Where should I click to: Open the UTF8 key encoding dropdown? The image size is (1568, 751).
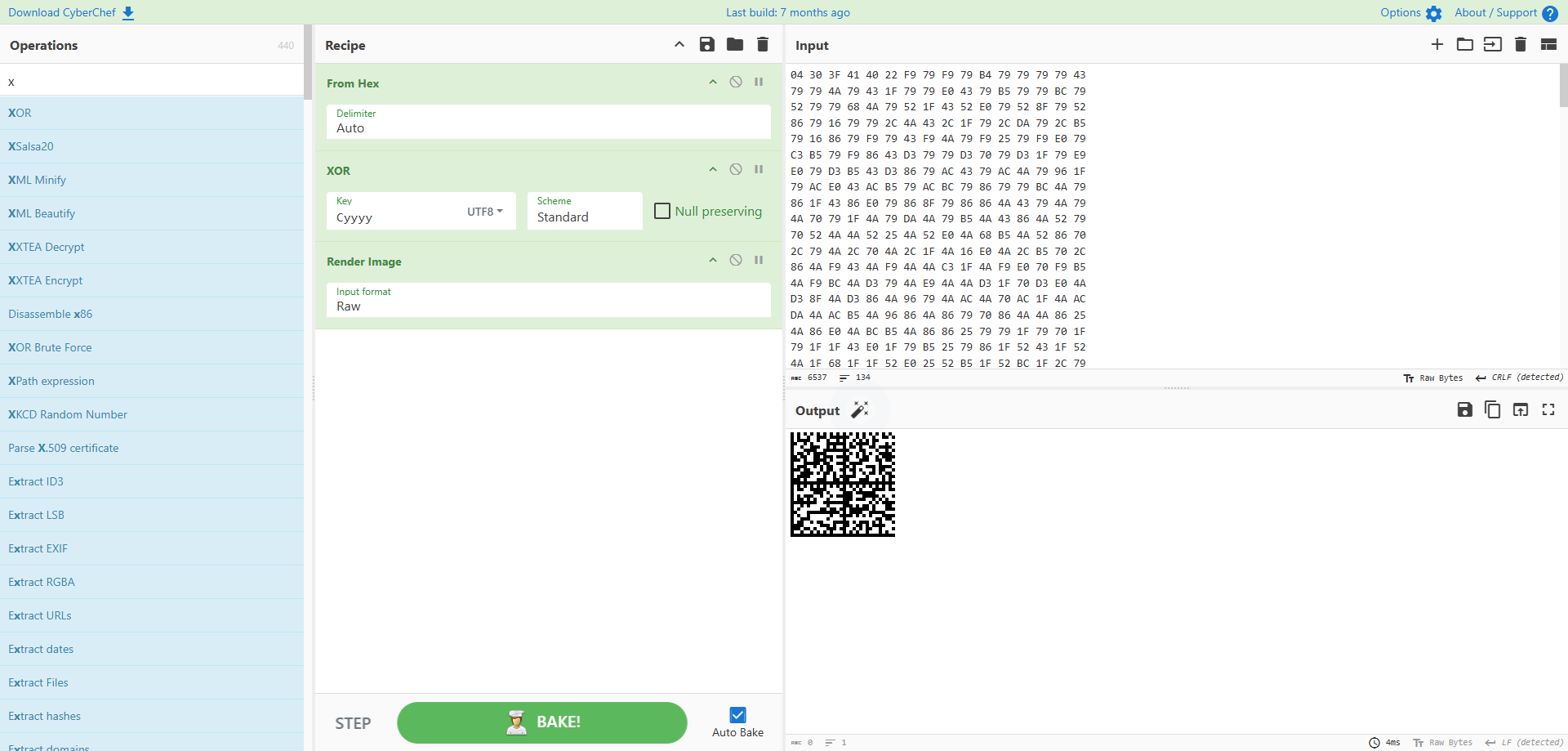point(485,212)
